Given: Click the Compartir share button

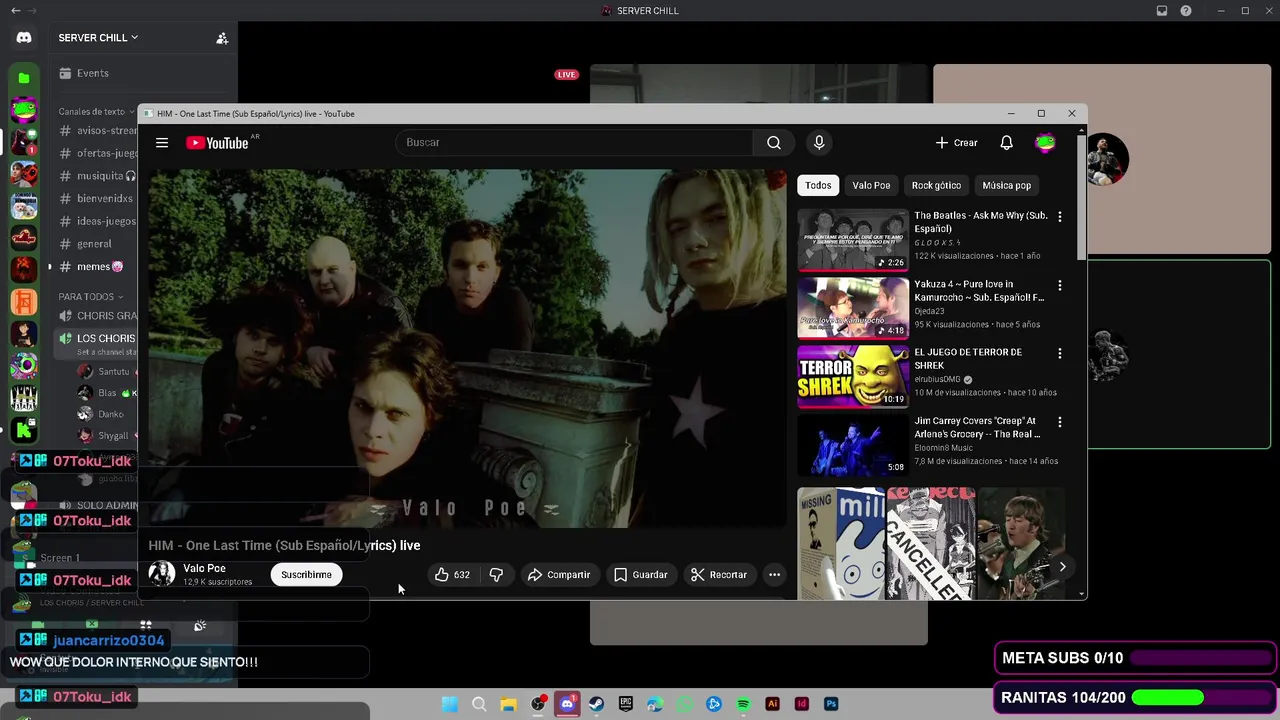Looking at the screenshot, I should (x=558, y=575).
